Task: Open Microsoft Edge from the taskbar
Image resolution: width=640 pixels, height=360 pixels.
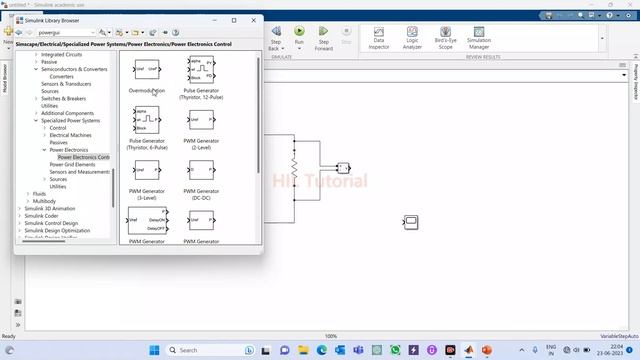Action: click(322, 350)
